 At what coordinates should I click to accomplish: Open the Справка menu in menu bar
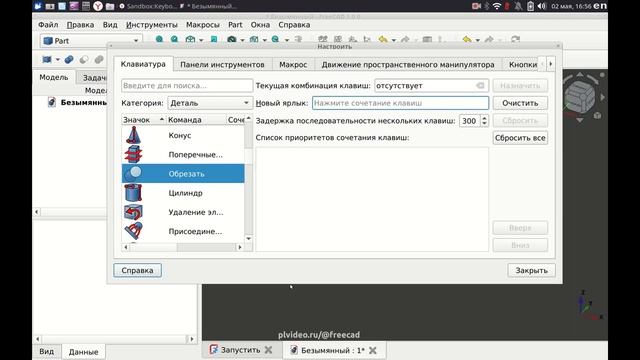point(294,24)
